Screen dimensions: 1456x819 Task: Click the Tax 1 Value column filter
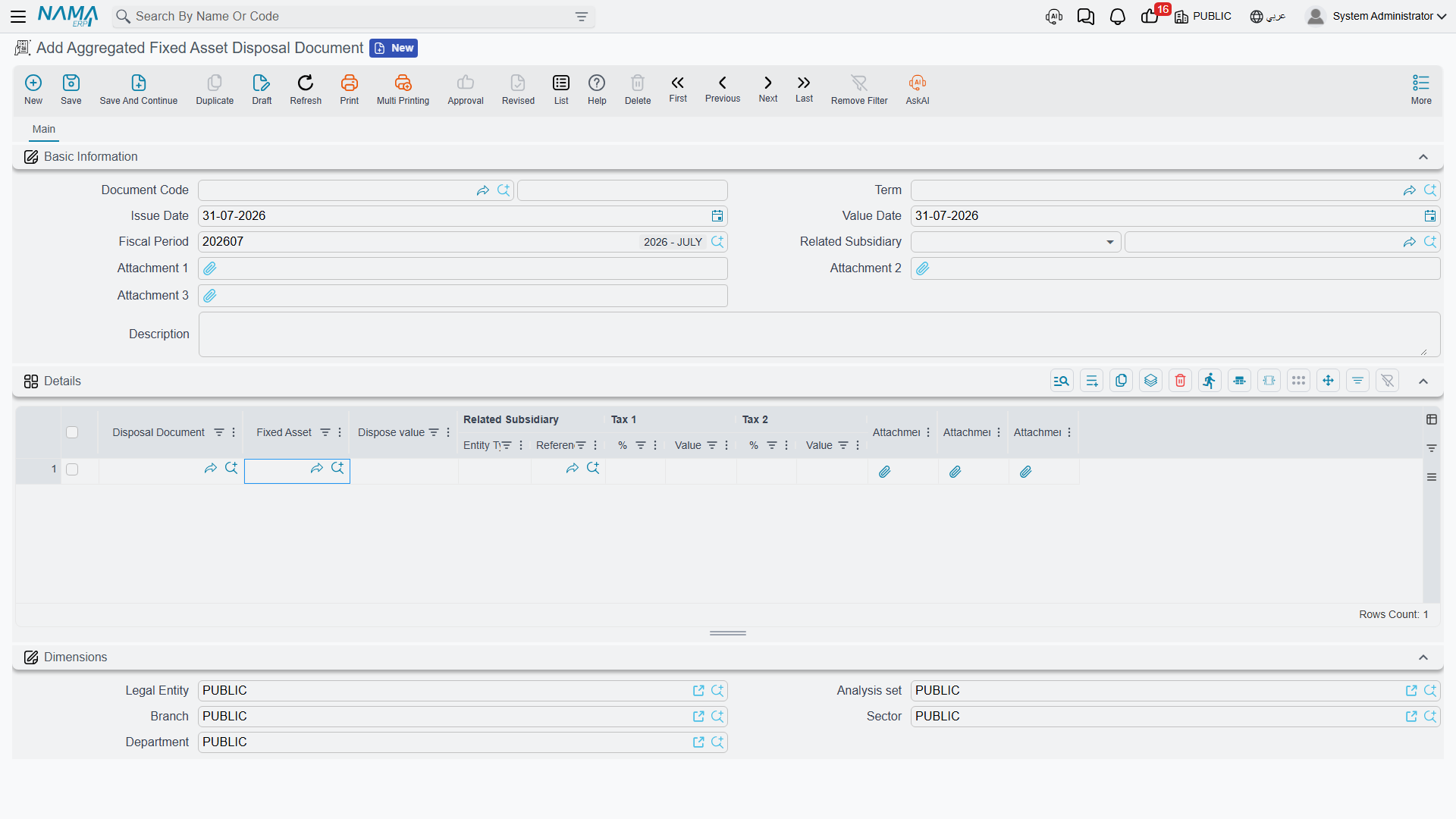tap(711, 445)
